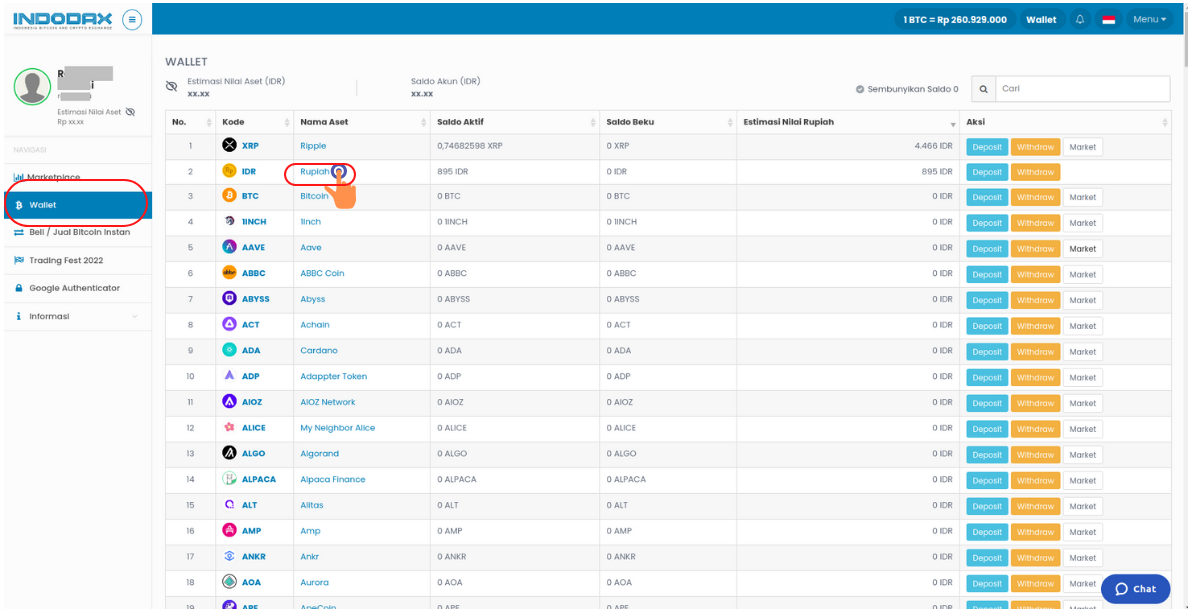Click the IDR rupiah coin icon

coord(229,171)
